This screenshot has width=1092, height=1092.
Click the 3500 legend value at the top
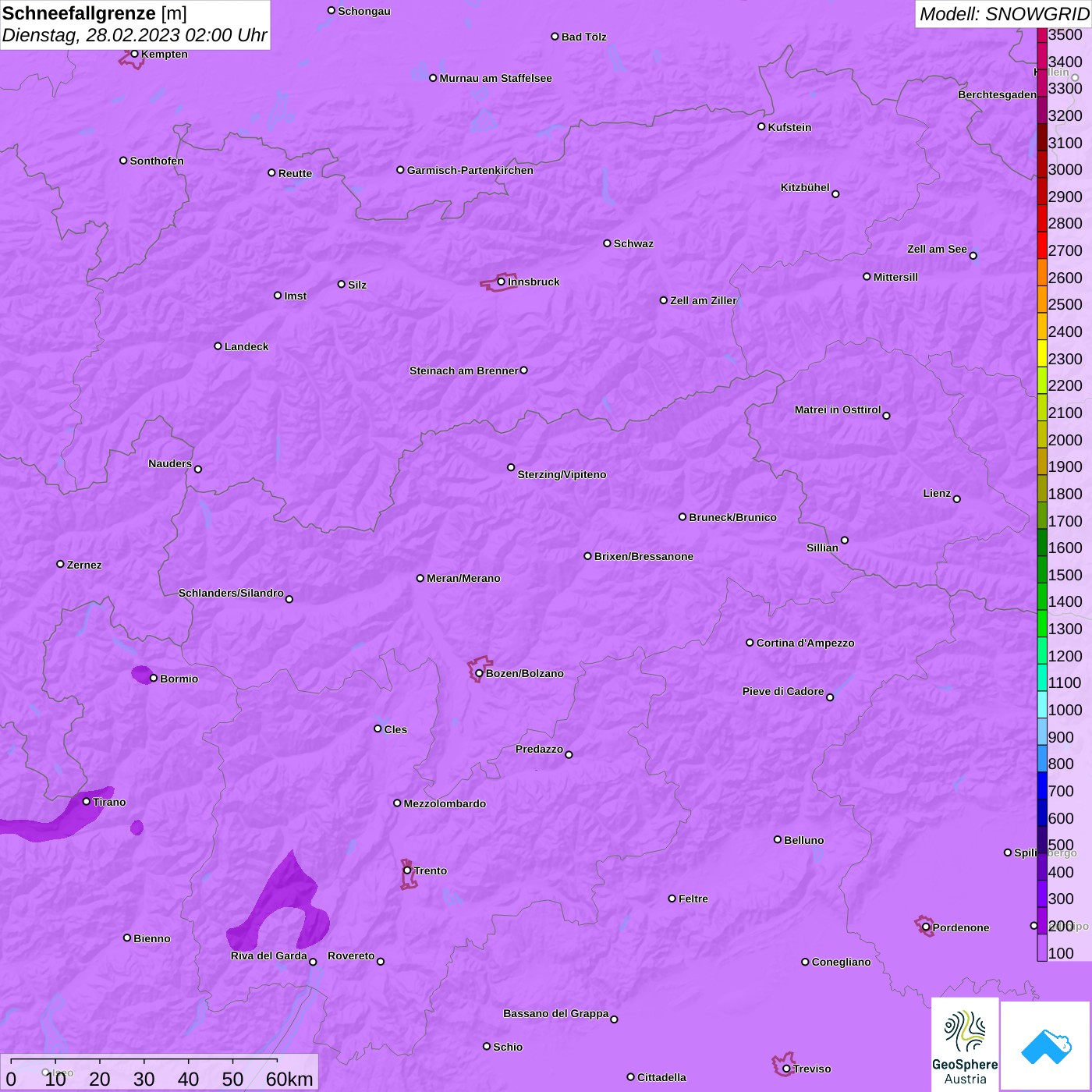(1065, 34)
